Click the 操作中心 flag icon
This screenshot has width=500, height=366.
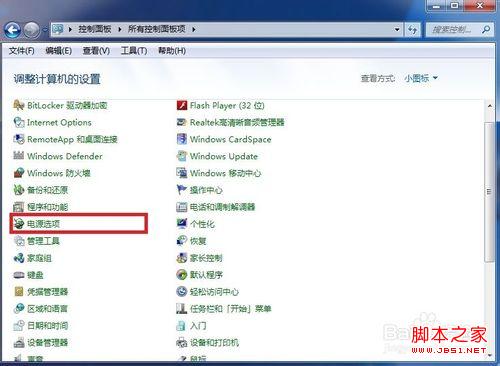[x=182, y=190]
